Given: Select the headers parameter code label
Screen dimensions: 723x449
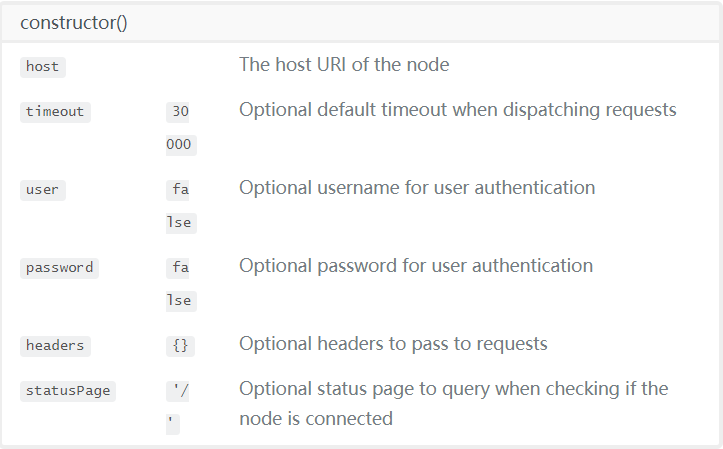Looking at the screenshot, I should [x=55, y=346].
